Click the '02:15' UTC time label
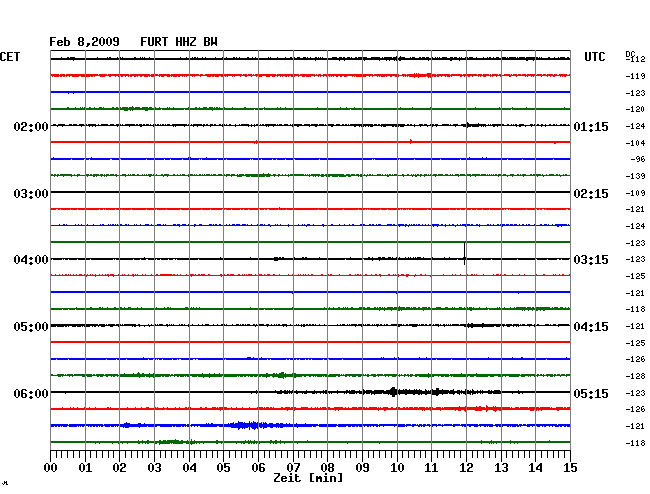This screenshot has width=650, height=494. [x=591, y=194]
